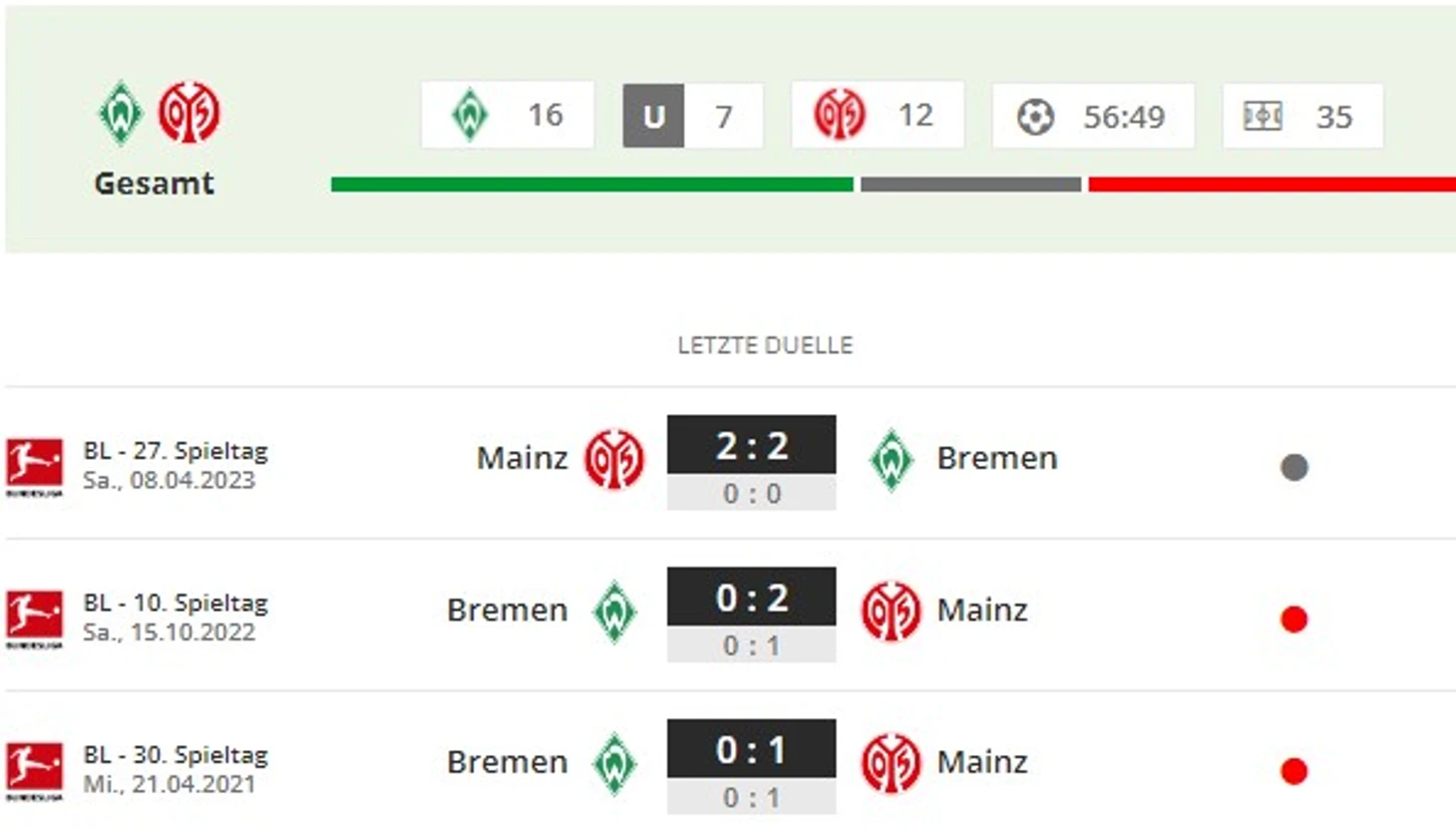Click the Bremen team name in the 2:2 match
1456x836 pixels.
click(996, 458)
